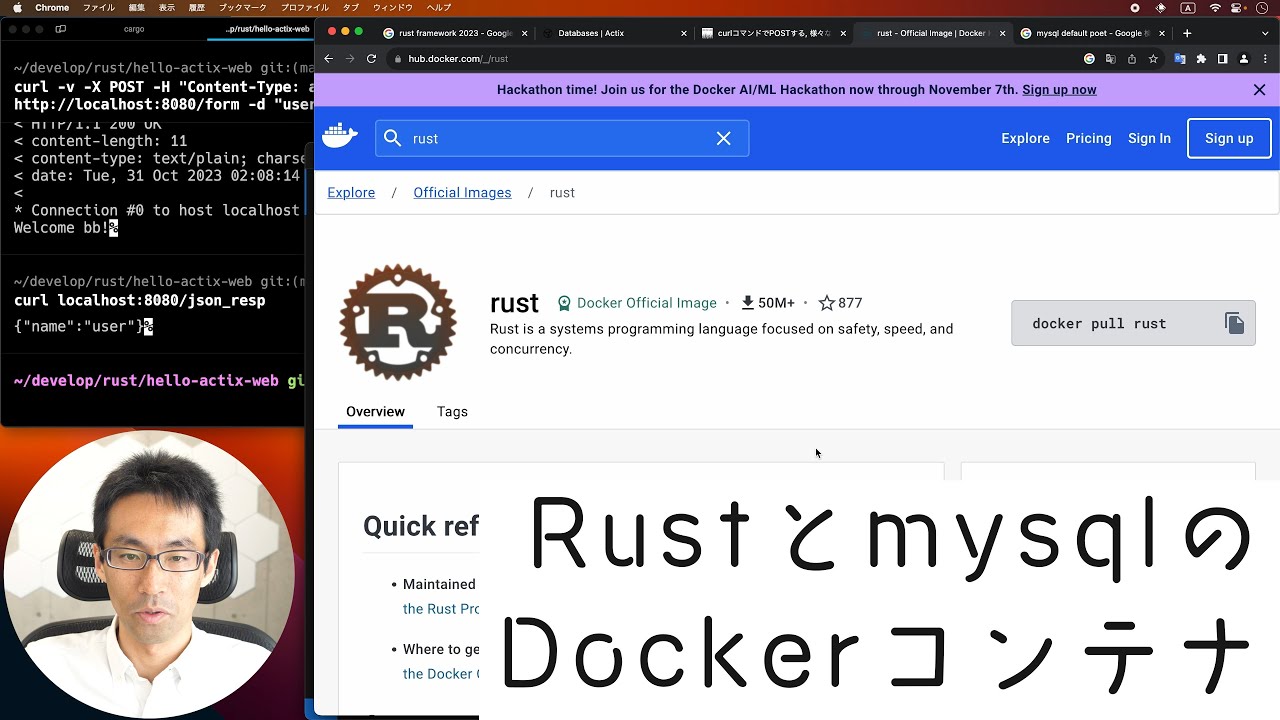
Task: Open the ファイル menu in macOS menu bar
Action: pos(98,7)
